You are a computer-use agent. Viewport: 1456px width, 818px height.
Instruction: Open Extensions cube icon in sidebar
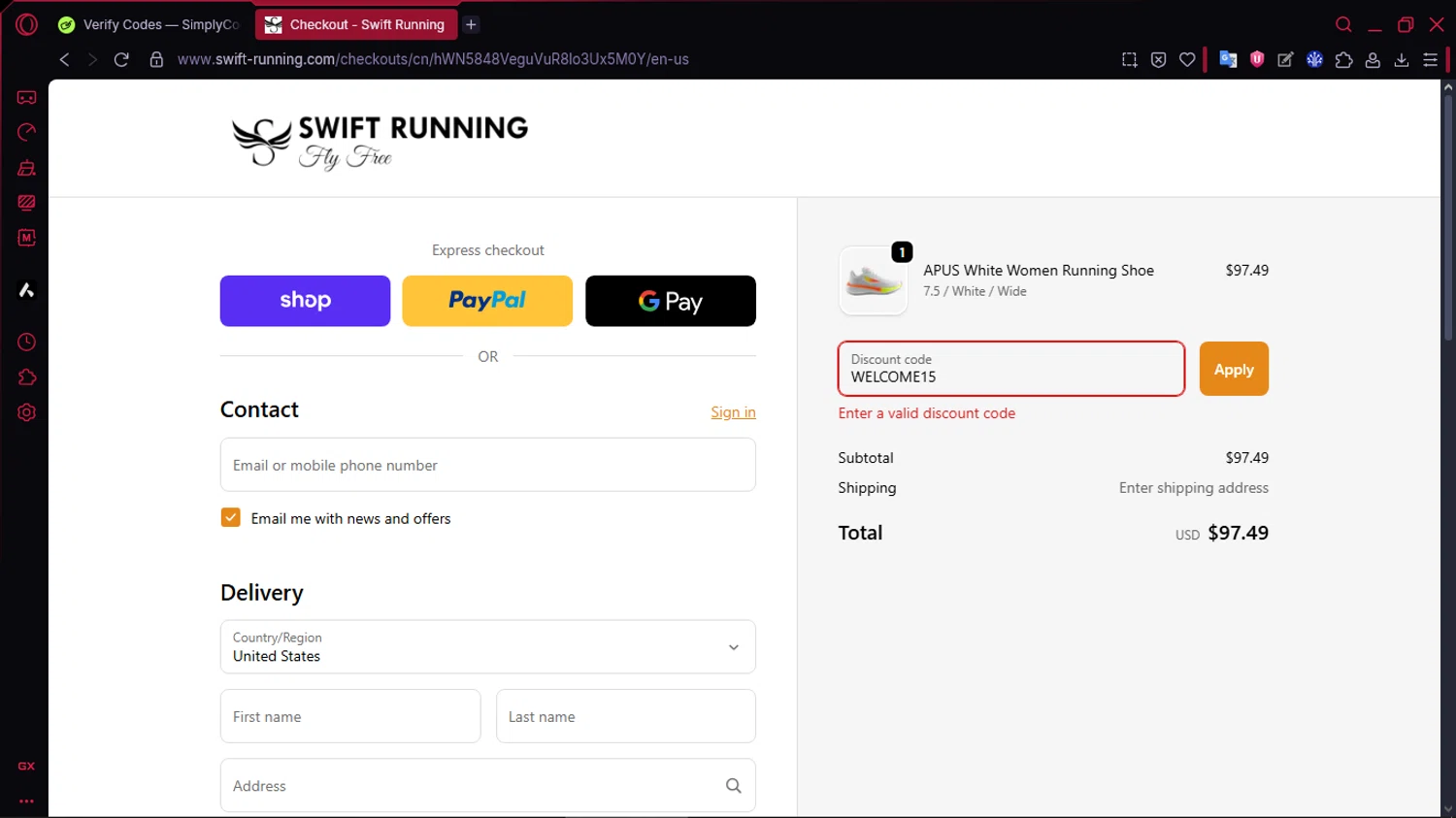coord(26,377)
